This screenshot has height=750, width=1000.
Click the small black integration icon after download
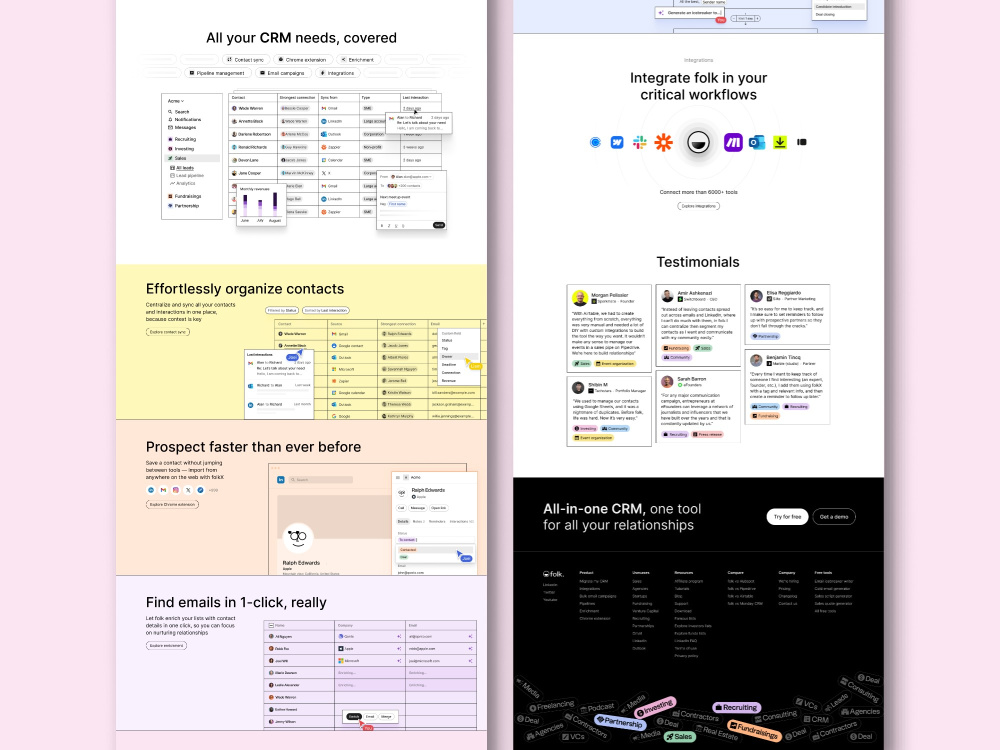point(802,142)
